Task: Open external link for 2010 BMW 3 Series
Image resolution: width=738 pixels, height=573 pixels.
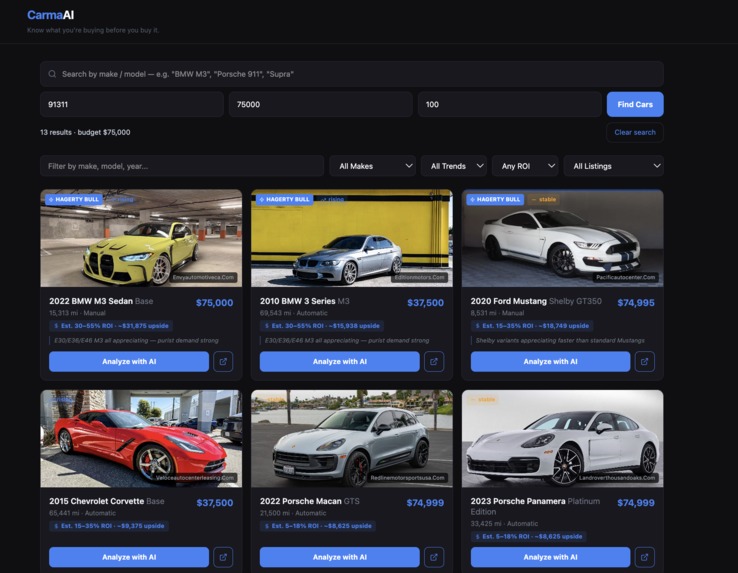Action: pyautogui.click(x=434, y=362)
